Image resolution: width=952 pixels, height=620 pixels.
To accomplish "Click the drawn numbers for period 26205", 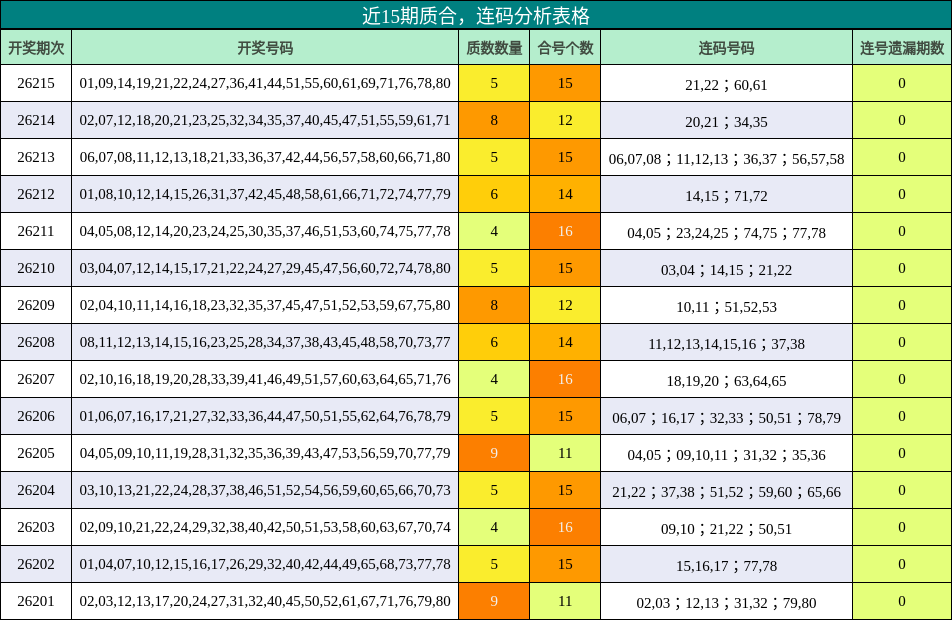I will coord(265,454).
